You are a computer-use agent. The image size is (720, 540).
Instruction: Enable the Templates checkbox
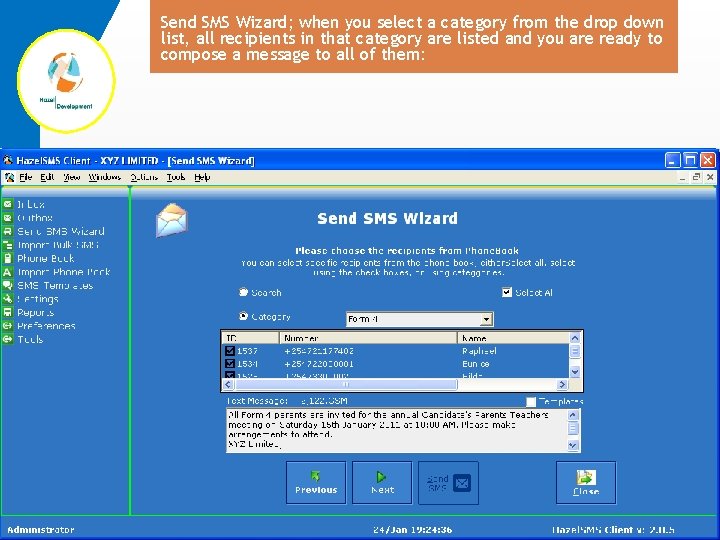(x=531, y=402)
